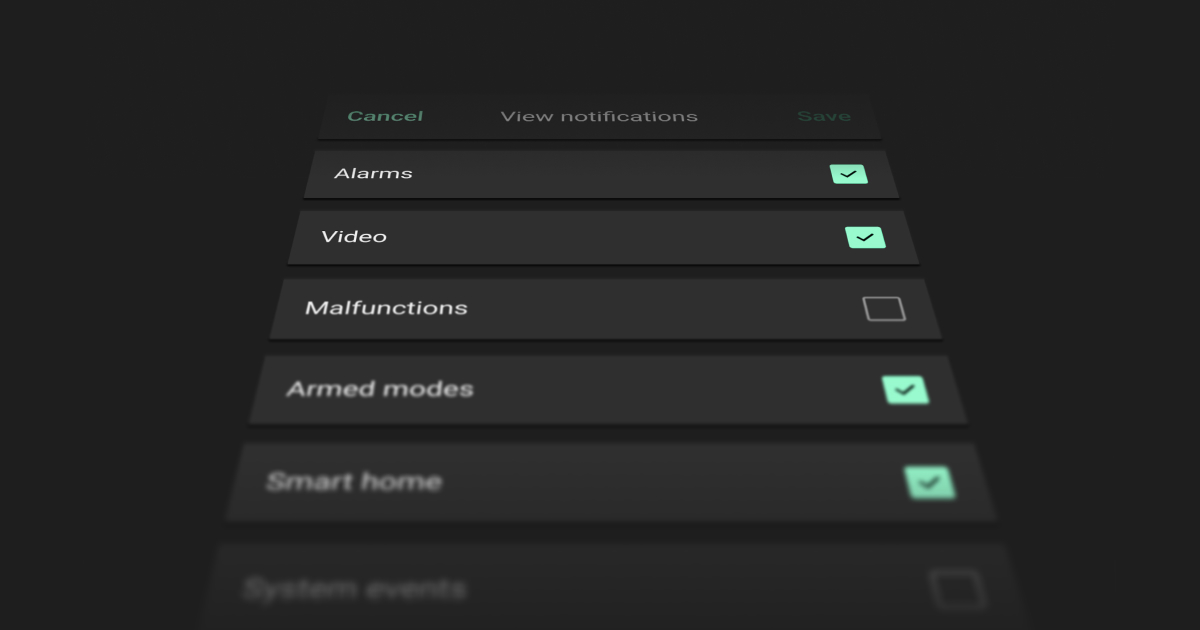Click the Save button
The image size is (1200, 630).
823,116
